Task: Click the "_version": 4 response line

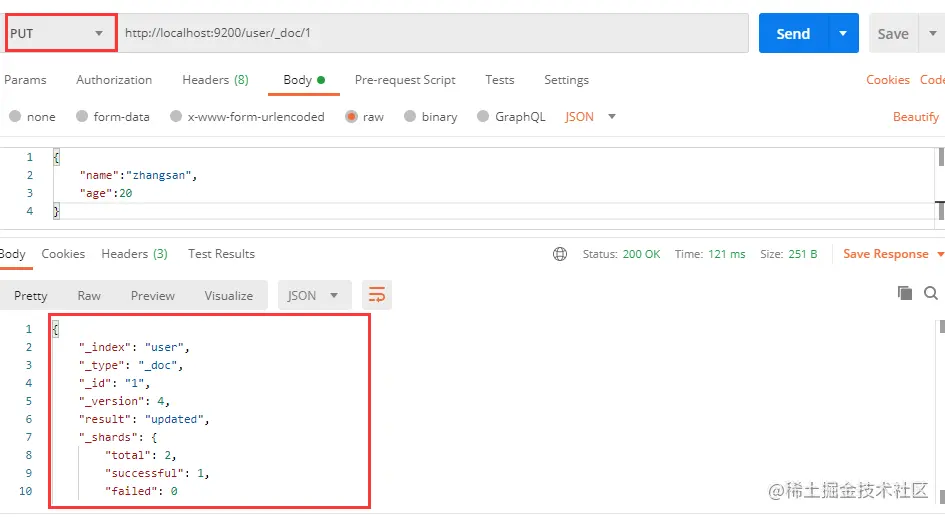Action: (x=124, y=401)
